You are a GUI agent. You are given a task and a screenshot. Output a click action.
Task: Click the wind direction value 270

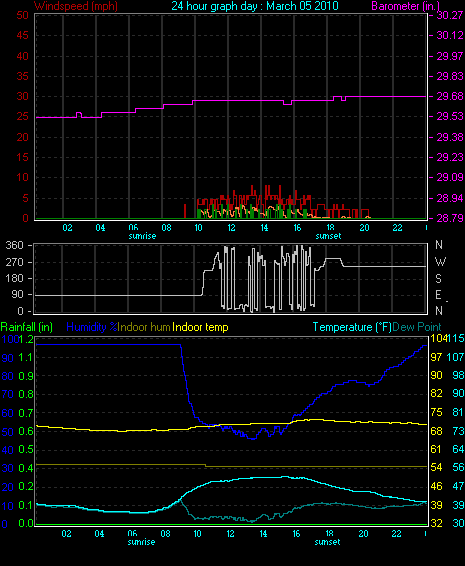click(x=15, y=262)
